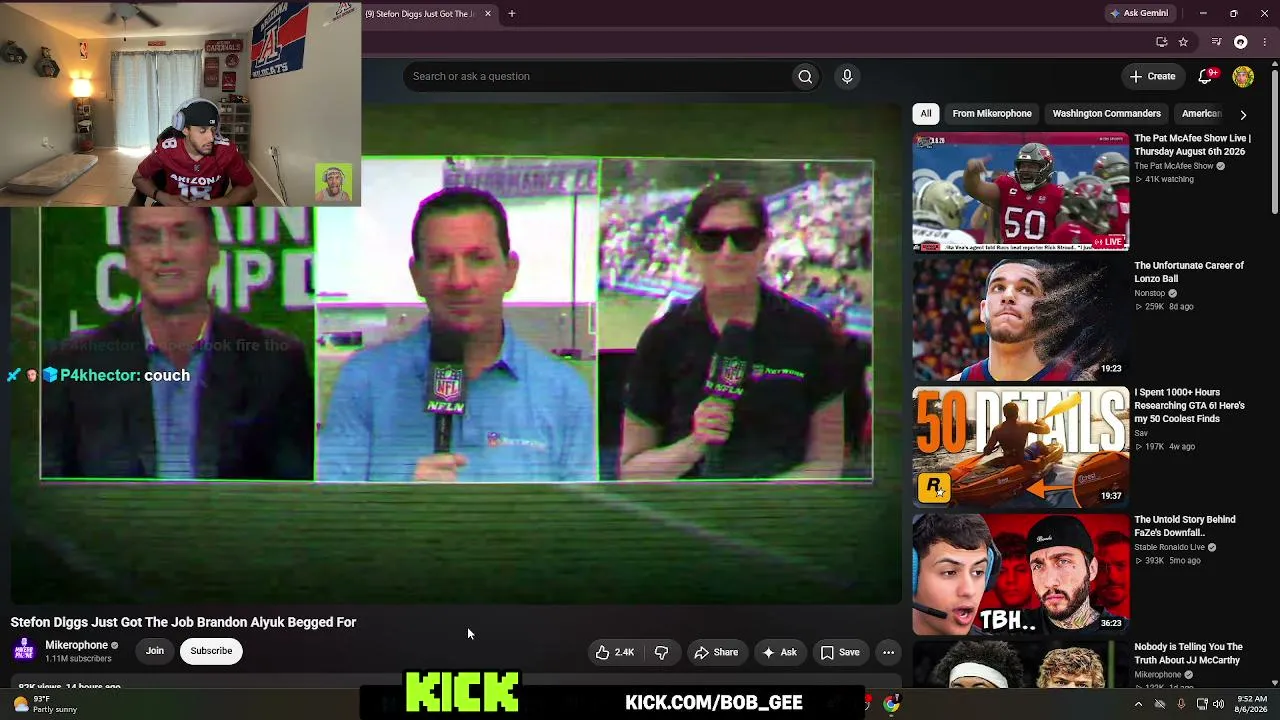Open the Pat McAfee Show live thumbnail

pos(1020,192)
